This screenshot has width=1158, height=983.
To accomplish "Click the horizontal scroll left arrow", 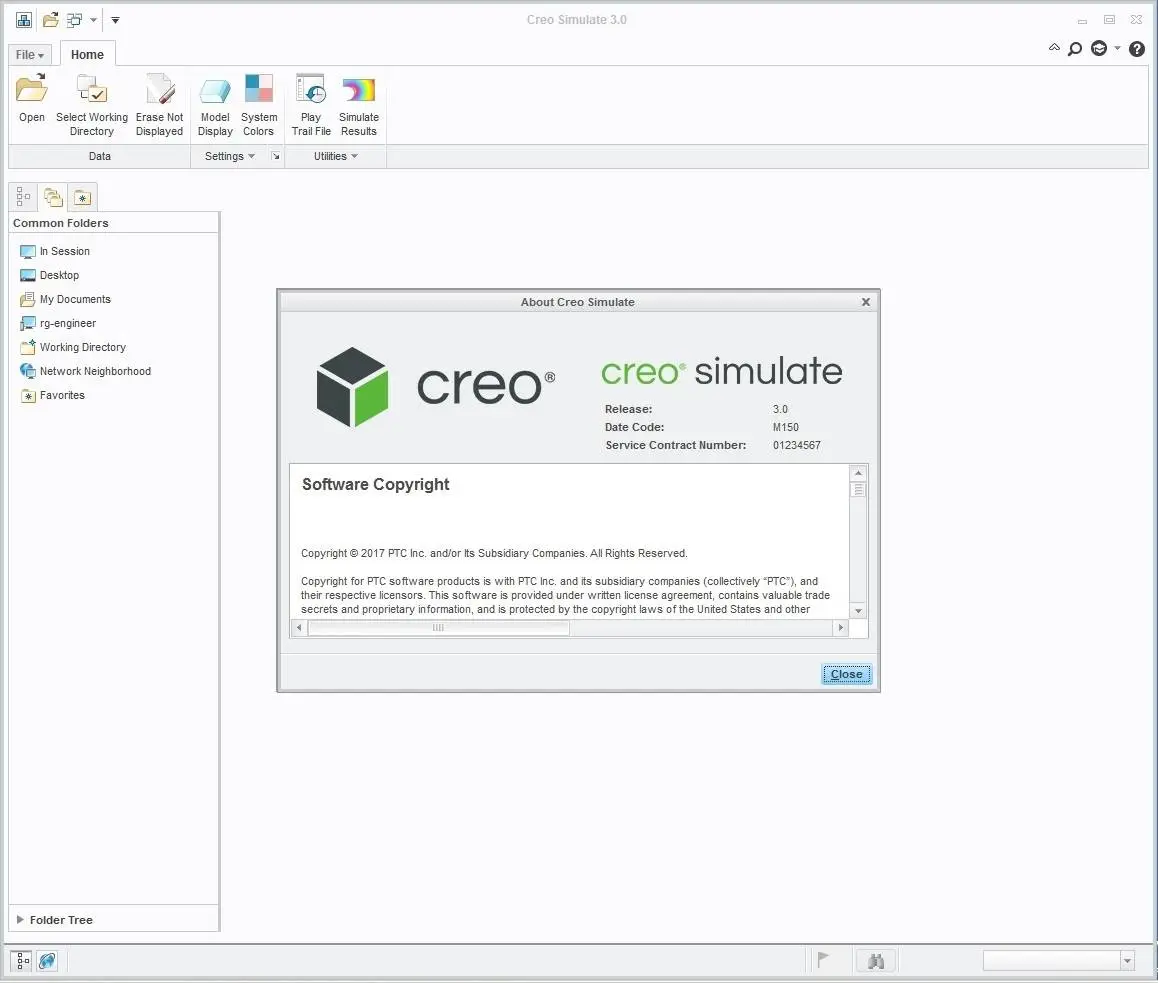I will (x=298, y=628).
